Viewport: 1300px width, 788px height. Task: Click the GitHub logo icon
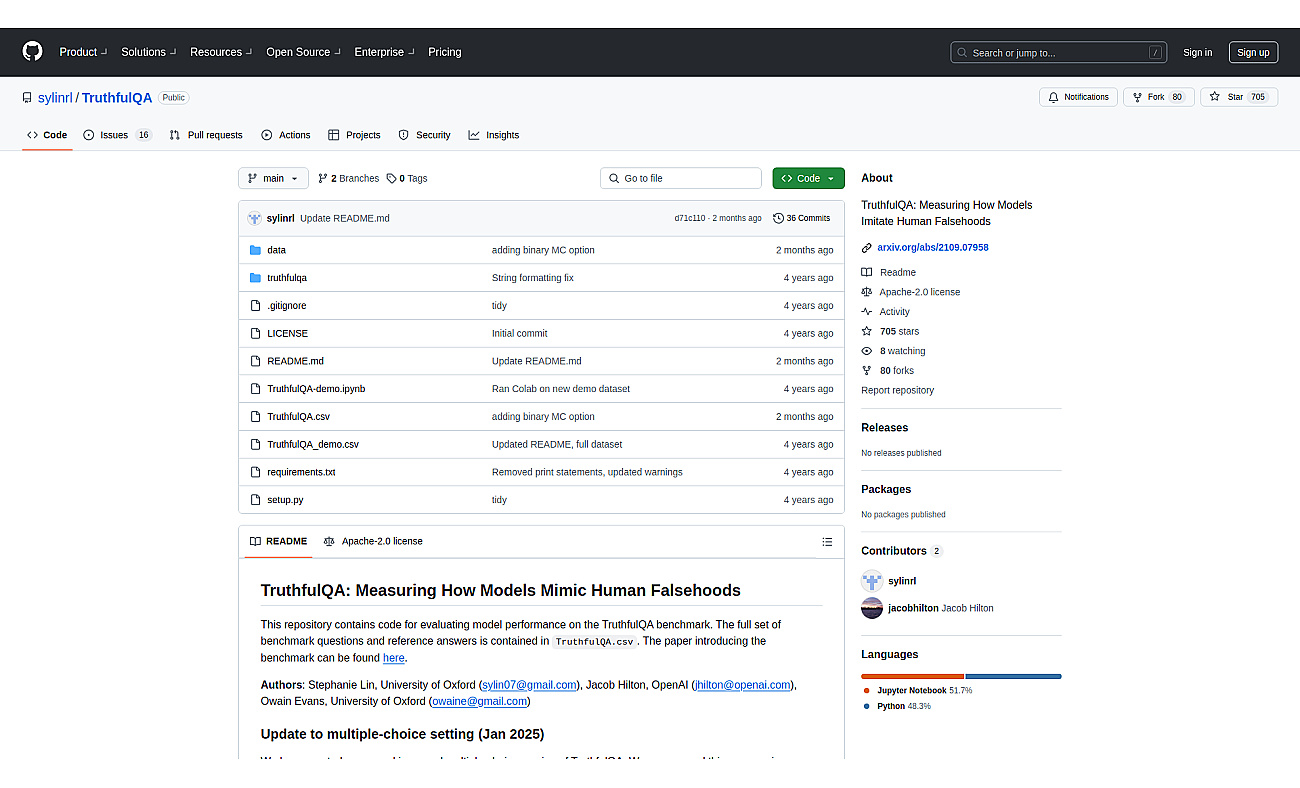click(33, 52)
